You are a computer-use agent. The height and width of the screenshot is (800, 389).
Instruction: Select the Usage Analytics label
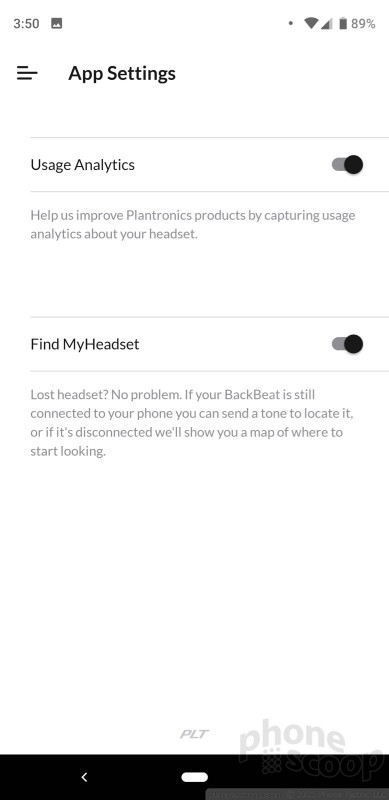(83, 165)
